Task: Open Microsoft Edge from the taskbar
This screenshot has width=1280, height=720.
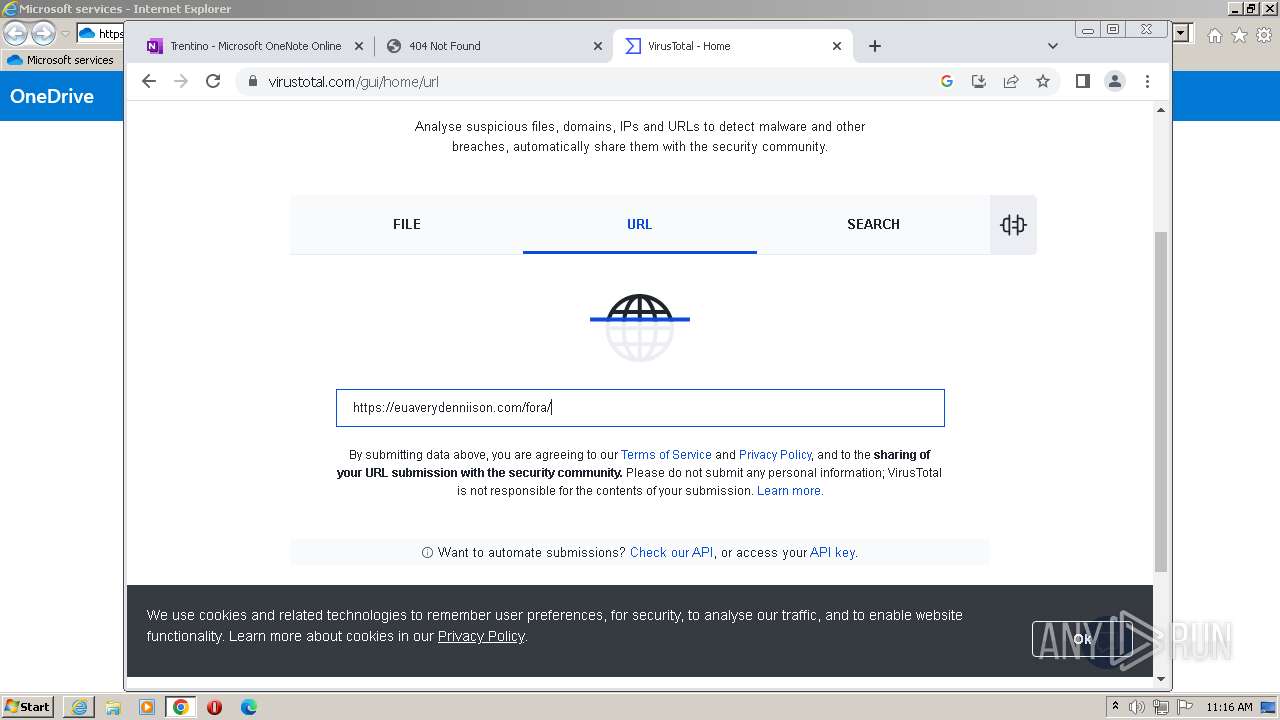Action: (249, 707)
